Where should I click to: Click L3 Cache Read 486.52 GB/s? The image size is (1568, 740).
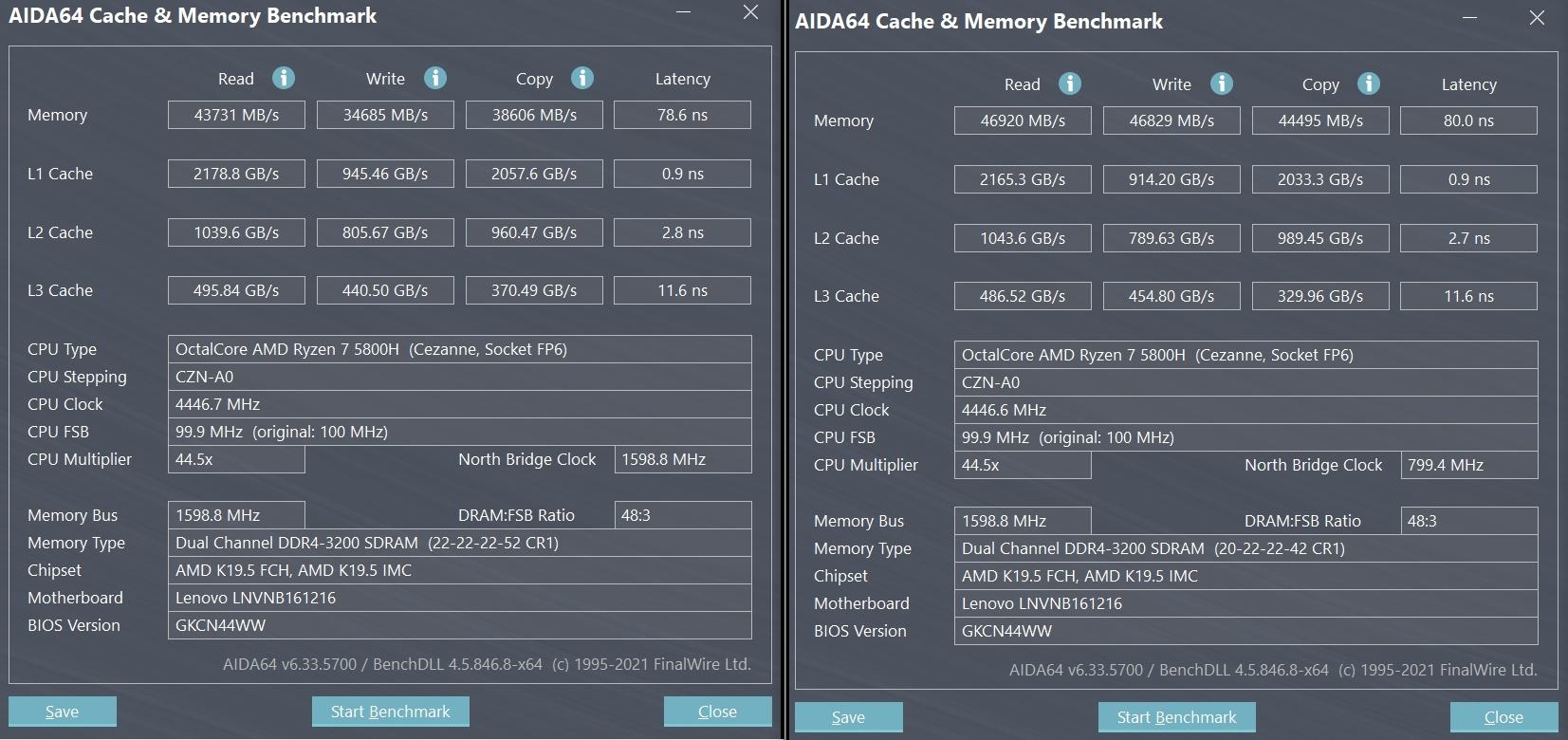pyautogui.click(x=1023, y=296)
